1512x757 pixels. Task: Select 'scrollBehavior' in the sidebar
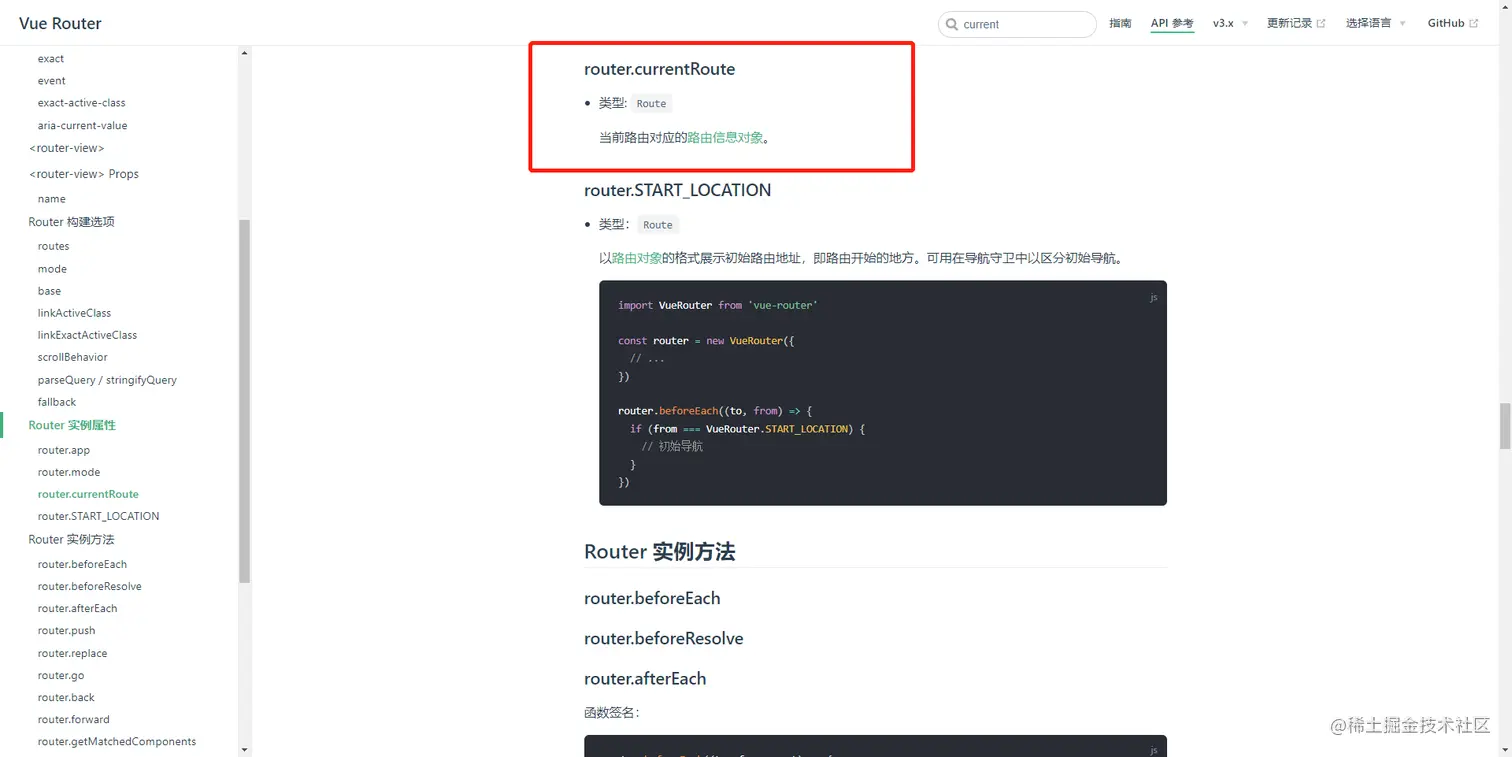[73, 357]
